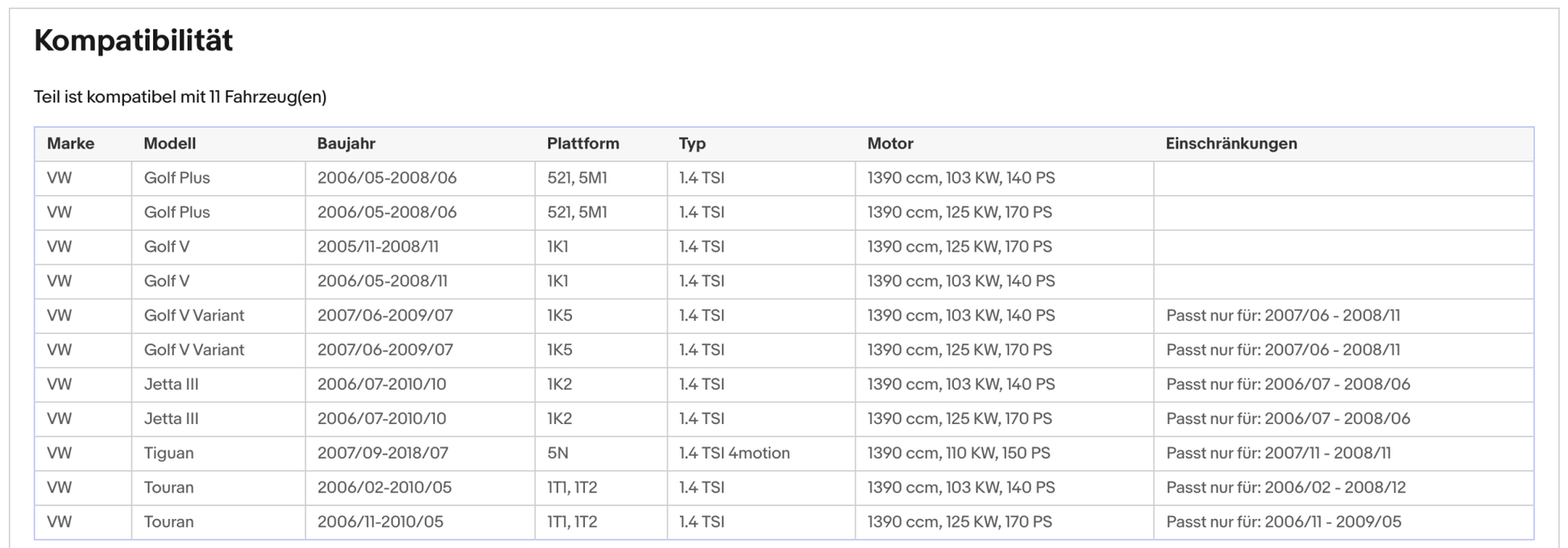Click the Baujahr cell '2006/02-2010/05'
The width and height of the screenshot is (1568, 548).
click(384, 488)
